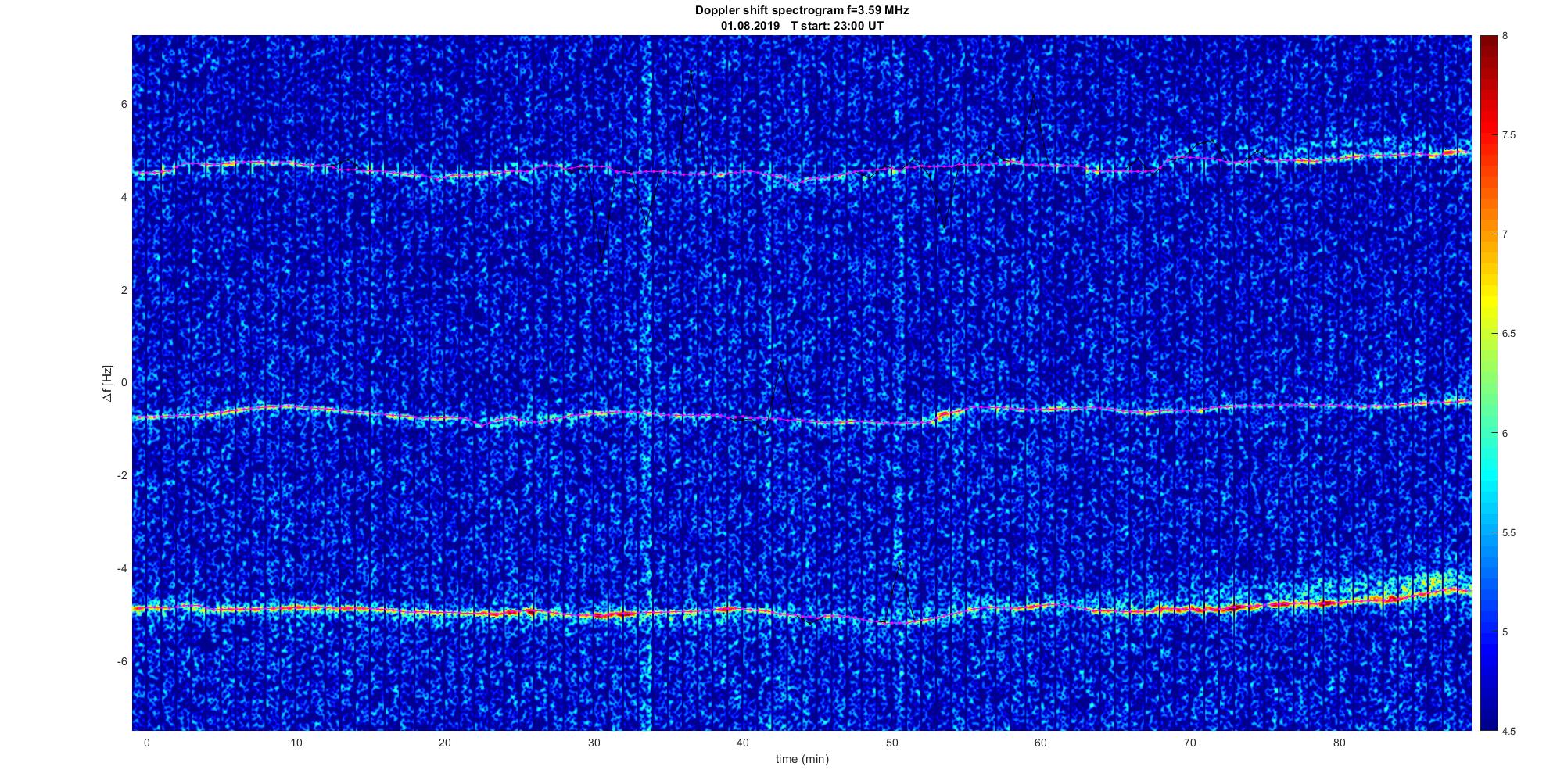Click y-axis tick label '-6'
This screenshot has width=1564, height=784.
coord(121,662)
